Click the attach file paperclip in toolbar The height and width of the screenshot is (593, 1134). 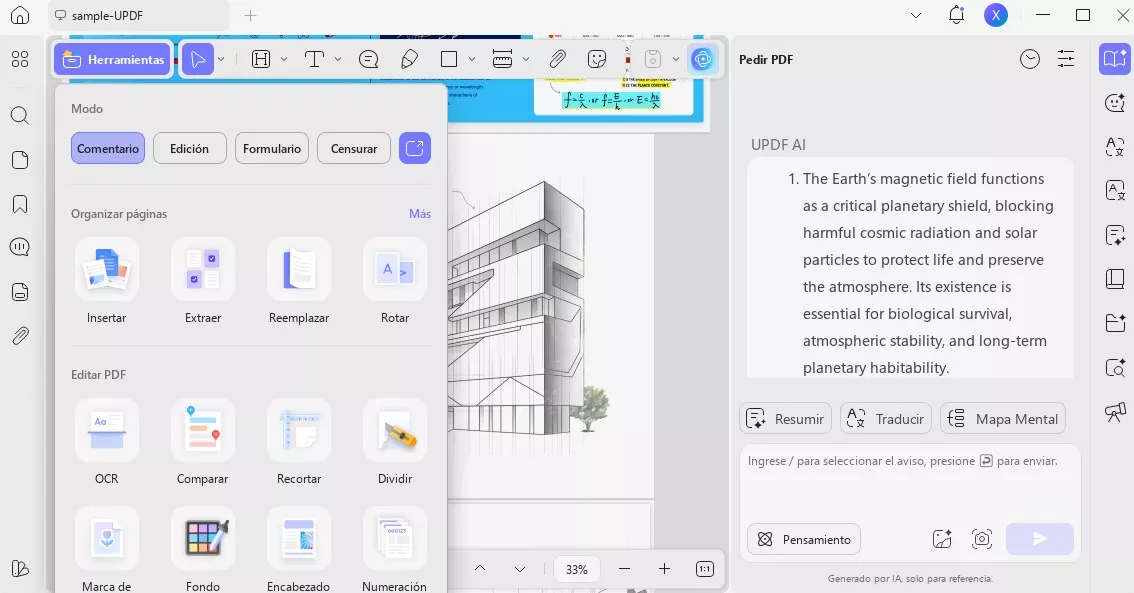pos(558,59)
